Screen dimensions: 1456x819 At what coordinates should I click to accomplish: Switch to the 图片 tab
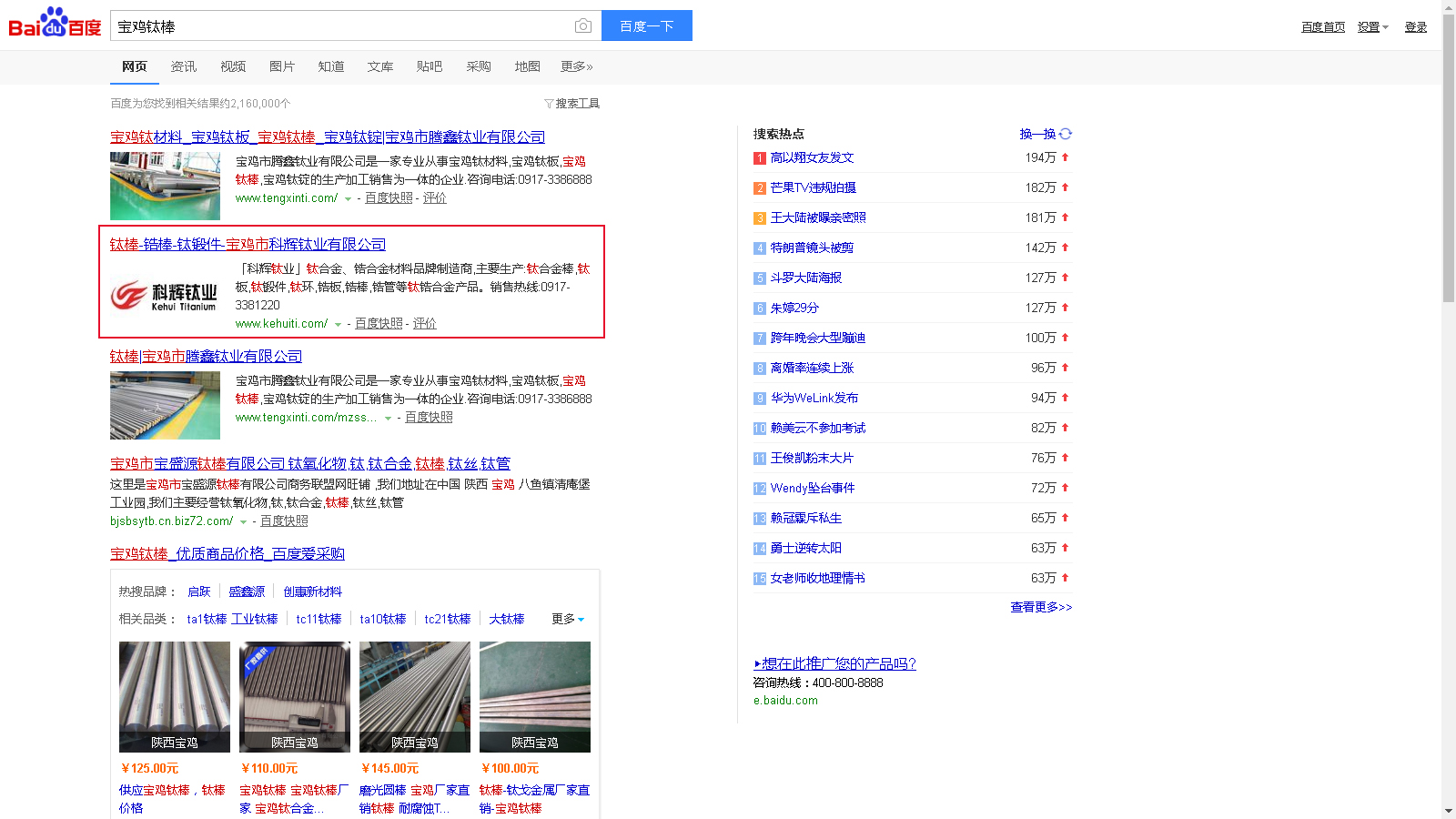(x=282, y=66)
